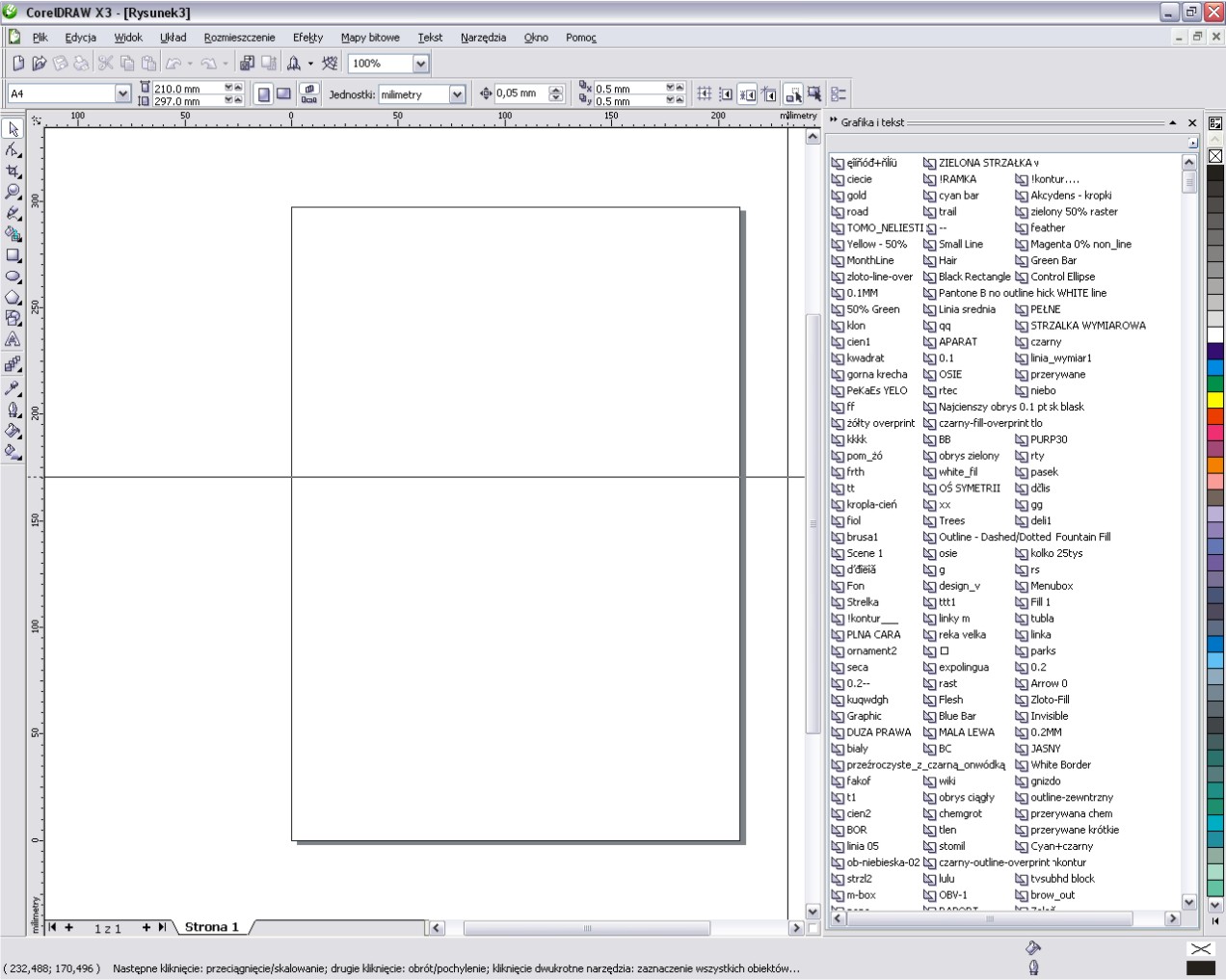Screen dimensions: 1226x980
Task: Select the Zoom magnifier tool
Action: pyautogui.click(x=13, y=192)
